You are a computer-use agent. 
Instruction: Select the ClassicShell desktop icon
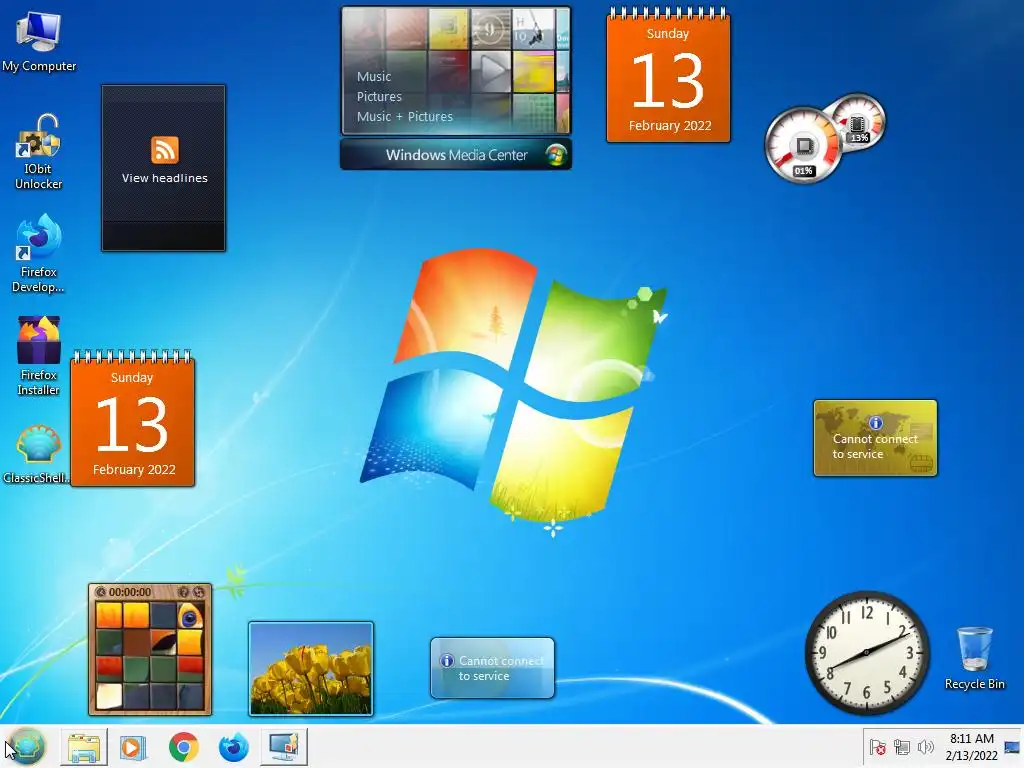point(37,455)
